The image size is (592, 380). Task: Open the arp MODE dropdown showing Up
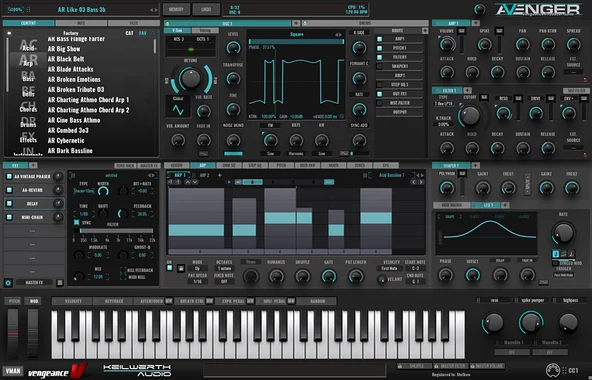tap(197, 268)
